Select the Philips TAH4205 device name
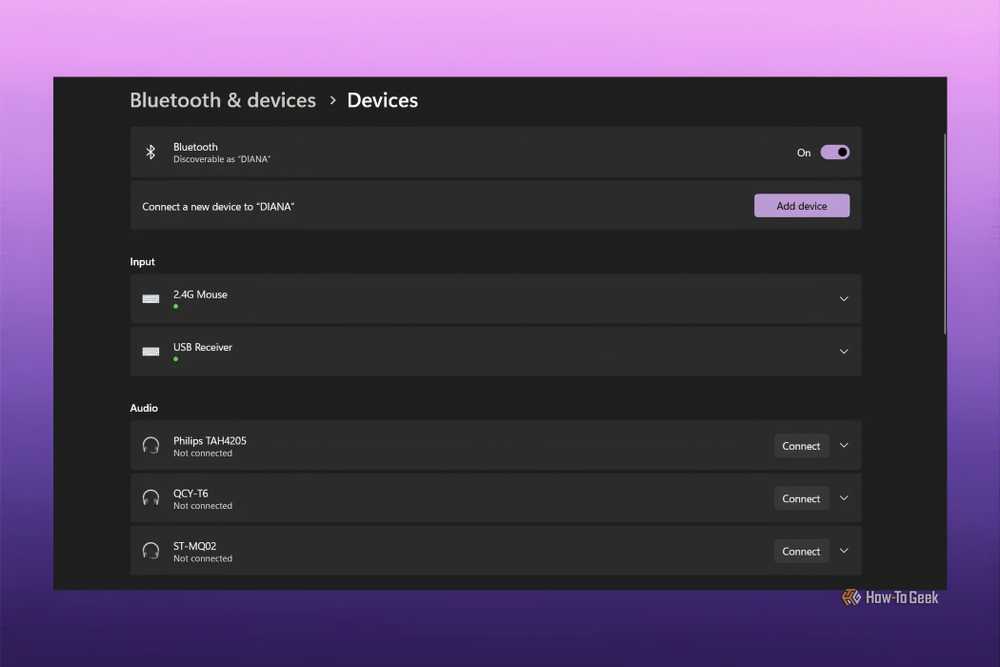 (210, 441)
